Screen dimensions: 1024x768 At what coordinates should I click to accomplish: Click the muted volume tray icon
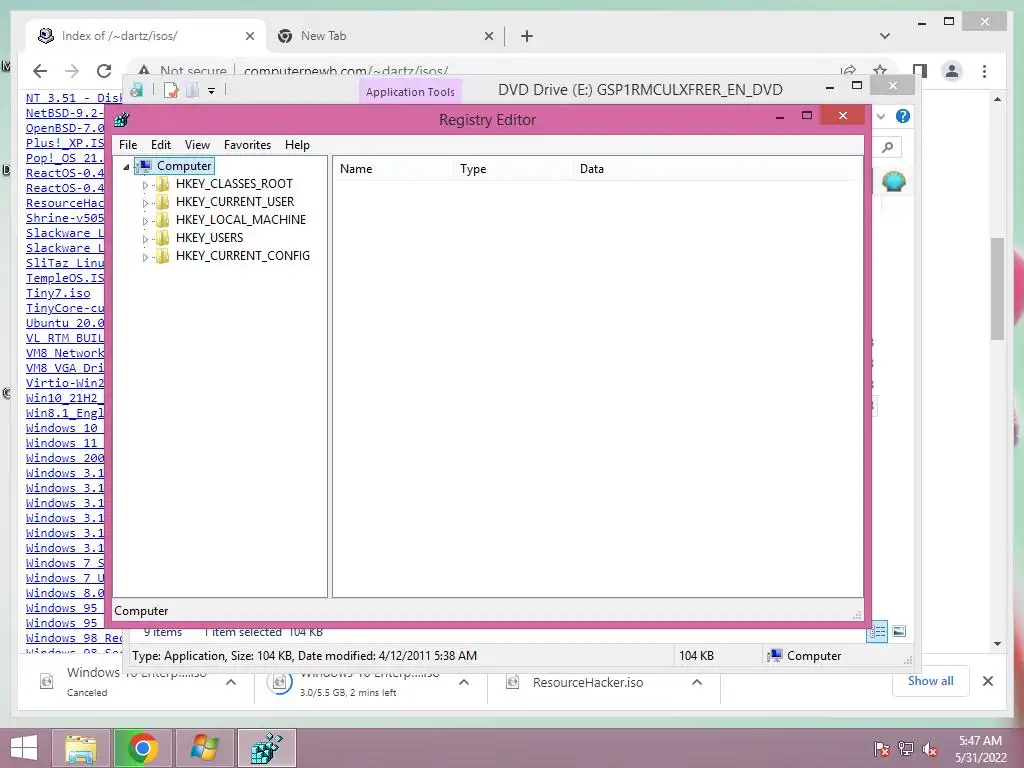point(930,749)
